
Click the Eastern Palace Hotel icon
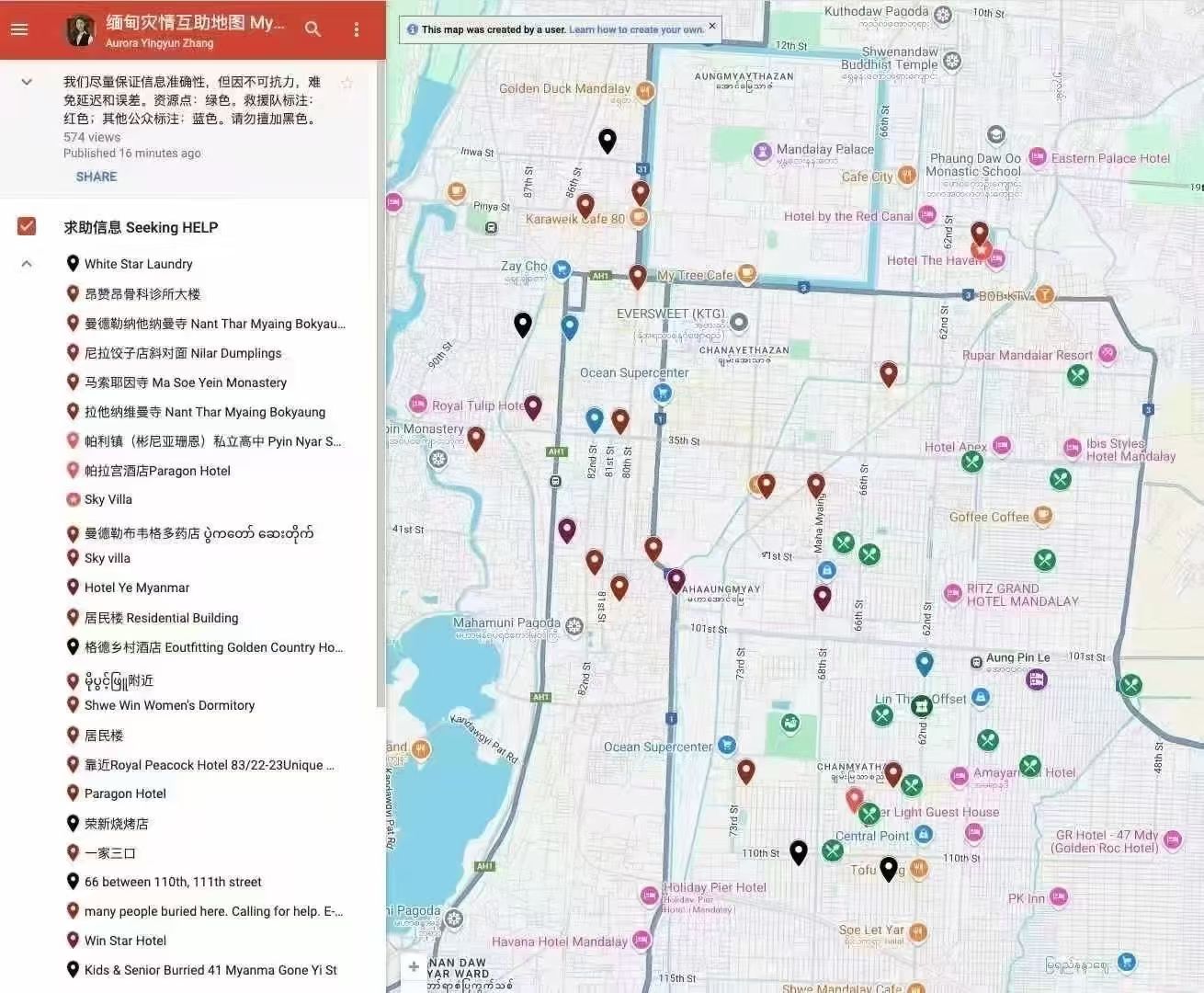click(1038, 157)
